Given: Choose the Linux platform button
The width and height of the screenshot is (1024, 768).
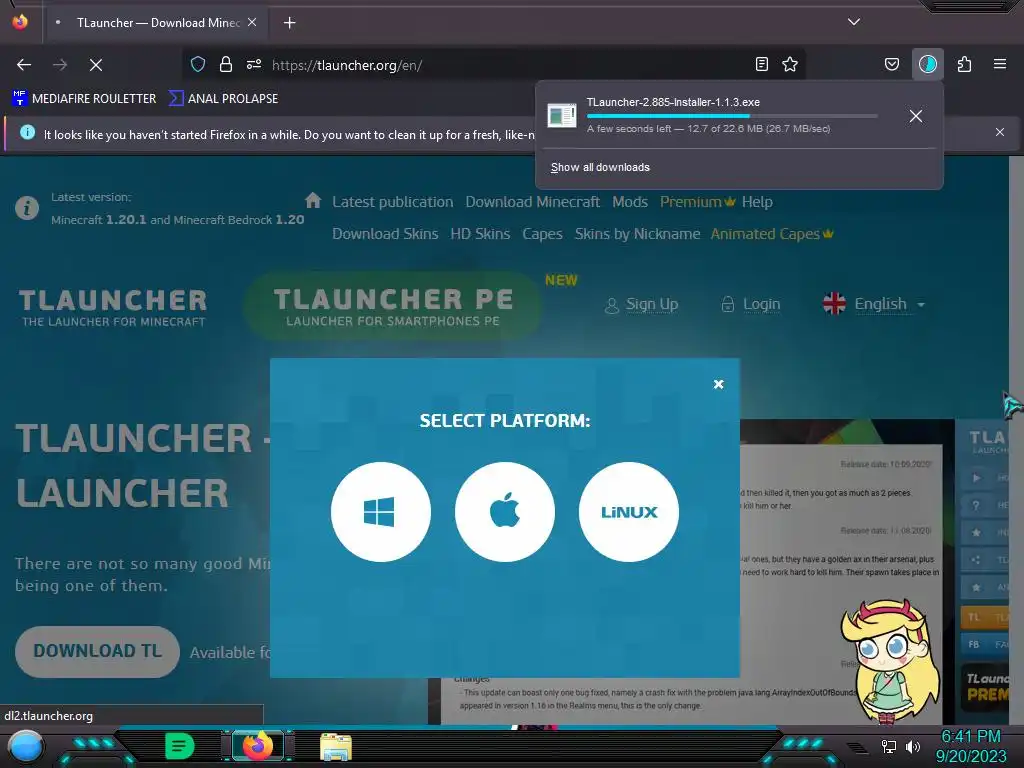Looking at the screenshot, I should (x=629, y=511).
